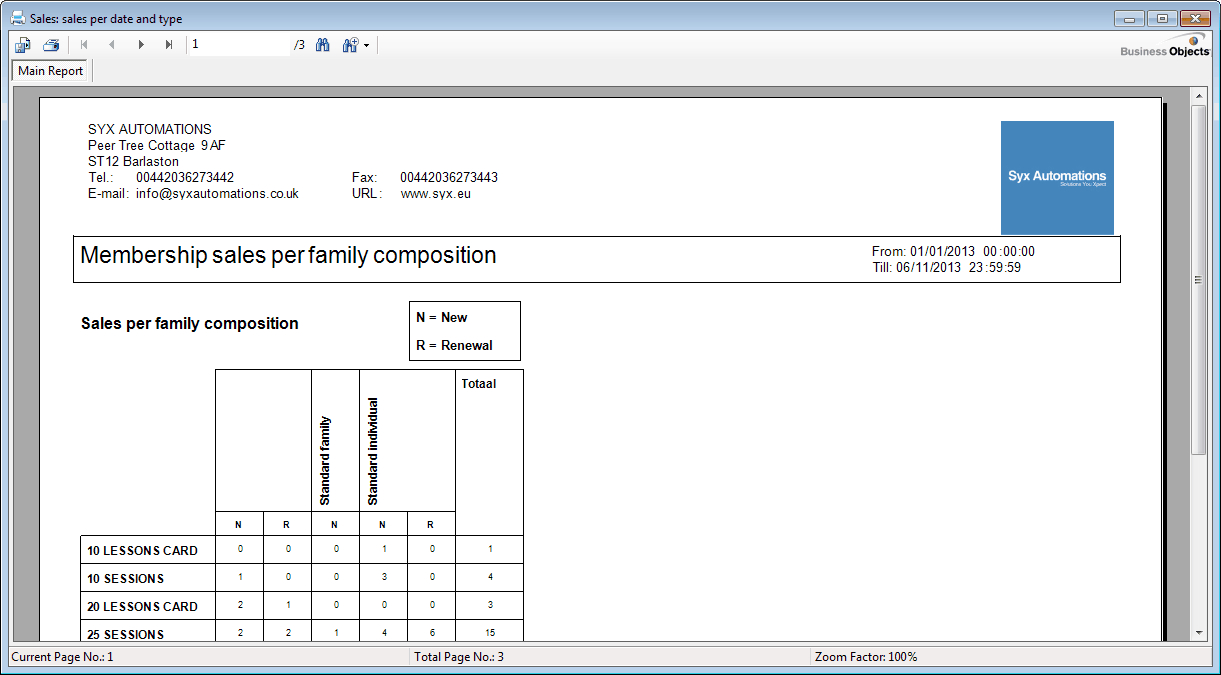The image size is (1221, 675).
Task: Go to the first page
Action: [x=84, y=45]
